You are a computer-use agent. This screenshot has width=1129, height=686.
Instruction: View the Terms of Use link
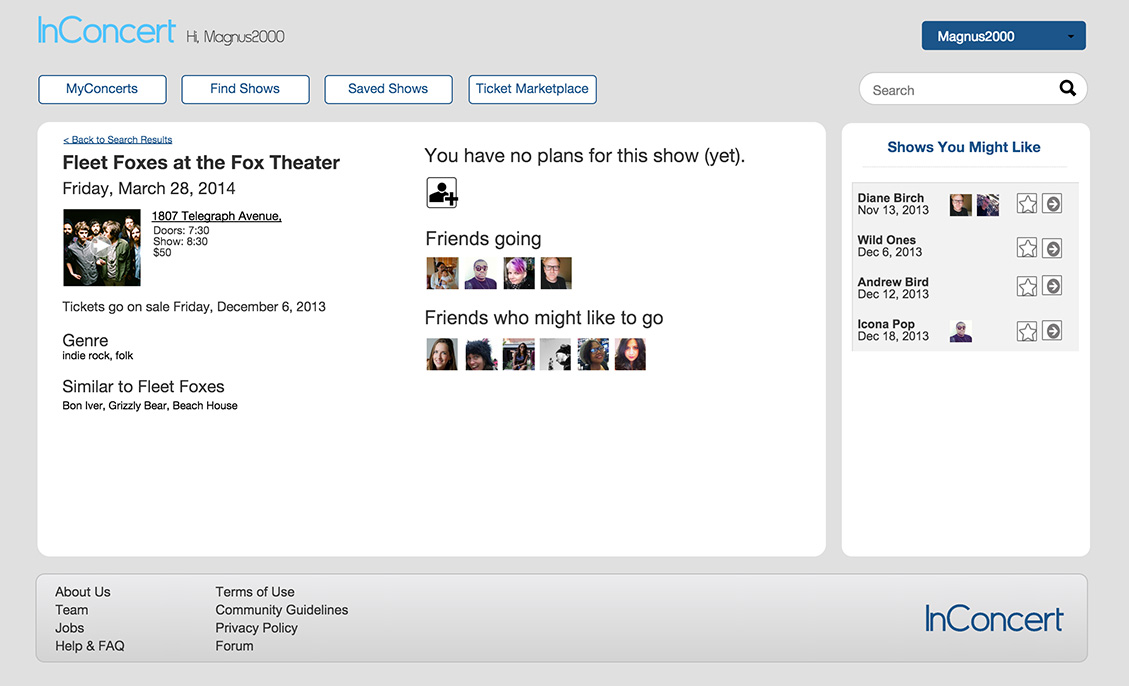(255, 592)
